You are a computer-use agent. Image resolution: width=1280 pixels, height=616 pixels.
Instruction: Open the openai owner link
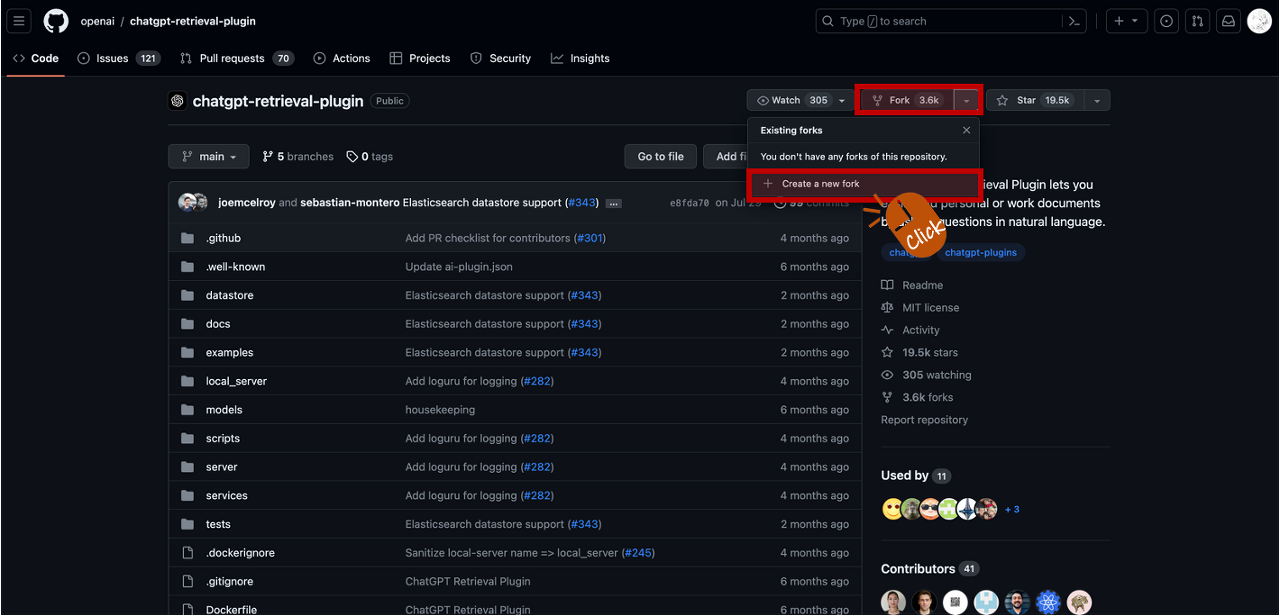point(98,21)
